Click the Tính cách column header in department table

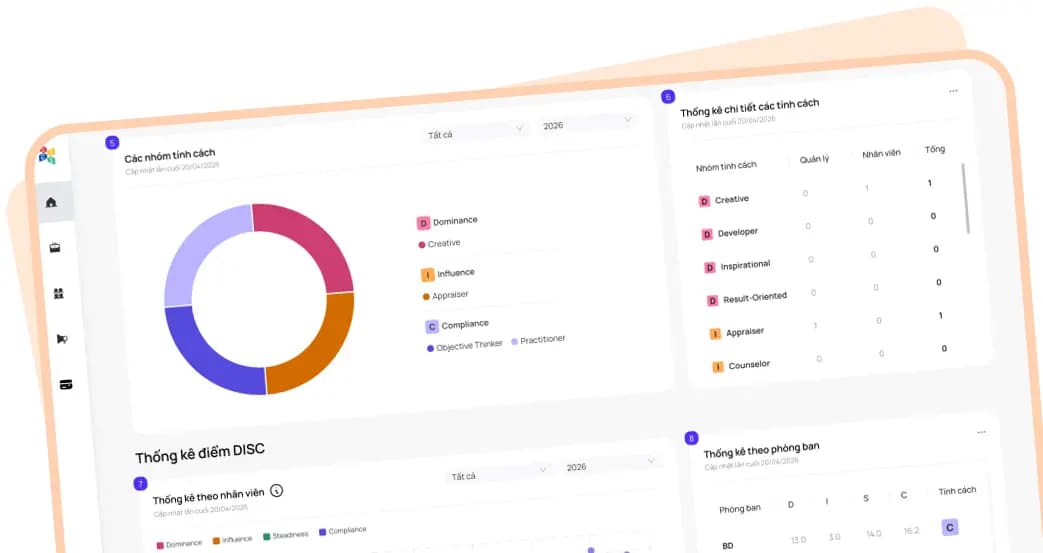(x=957, y=491)
